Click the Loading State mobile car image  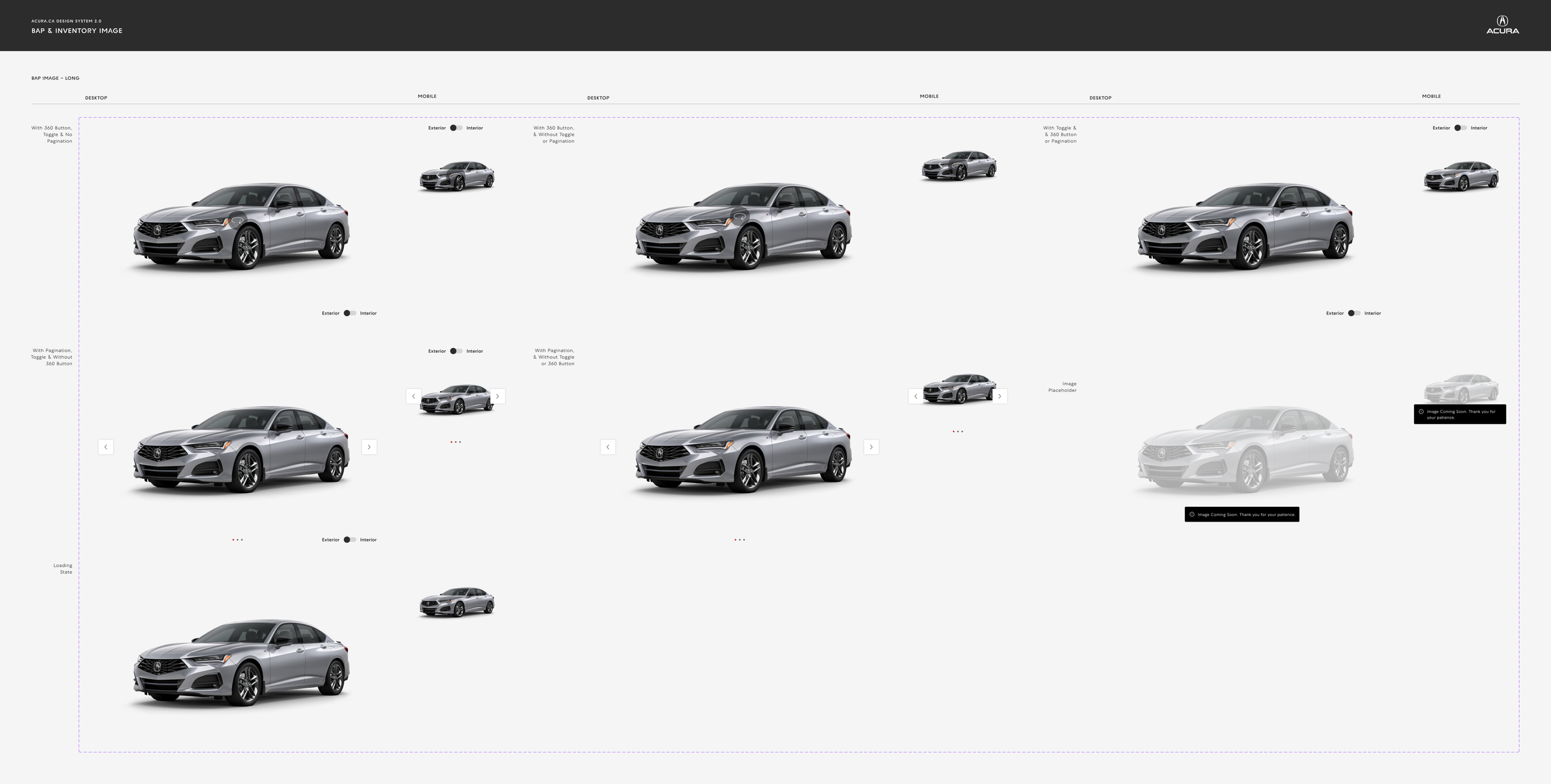coord(457,602)
